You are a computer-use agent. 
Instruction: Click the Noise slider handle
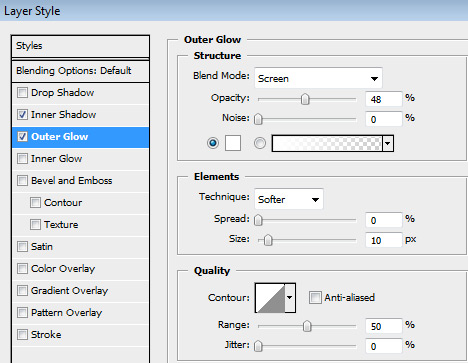[x=258, y=119]
